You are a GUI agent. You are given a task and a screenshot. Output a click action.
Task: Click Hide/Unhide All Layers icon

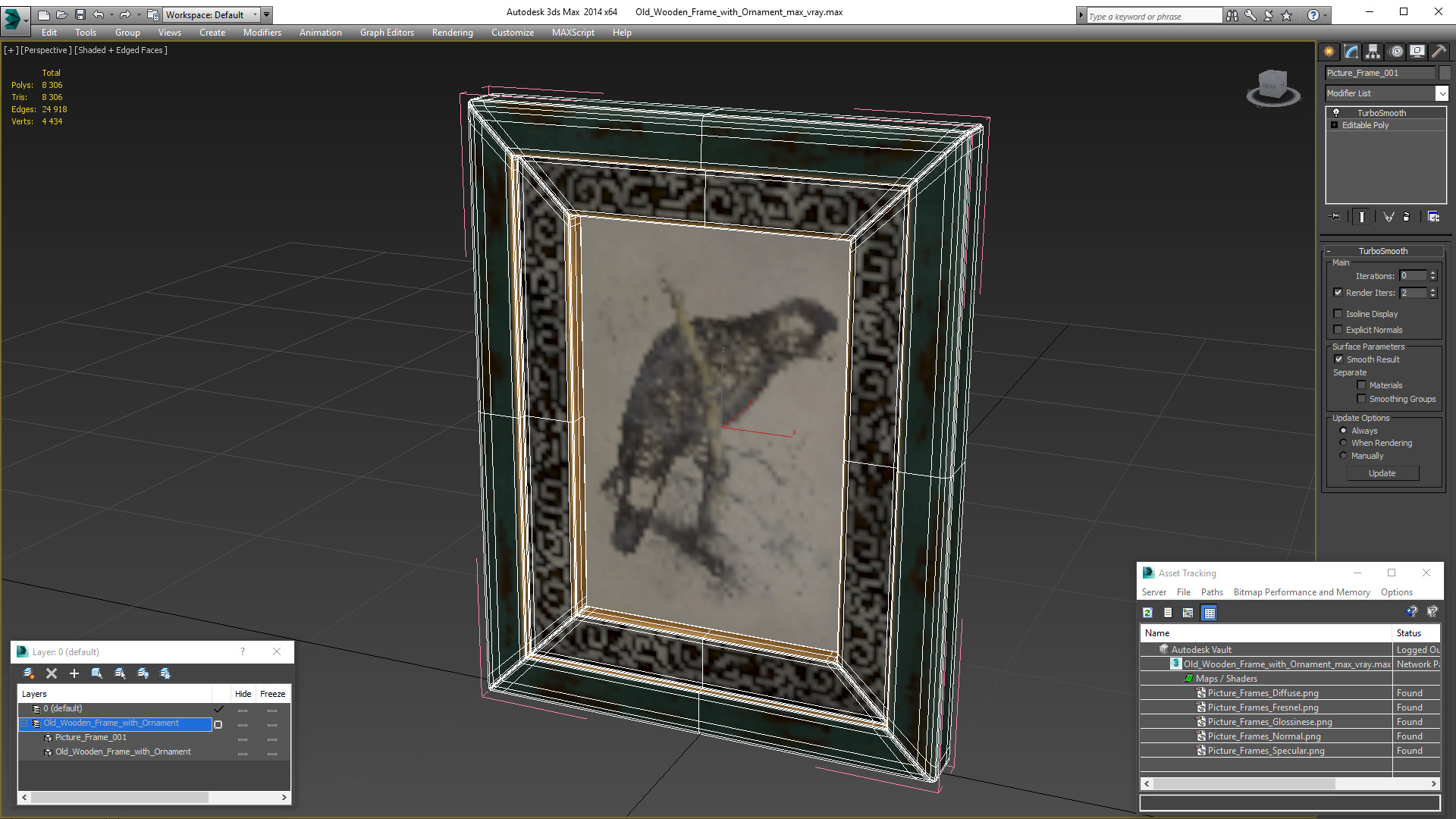point(143,673)
